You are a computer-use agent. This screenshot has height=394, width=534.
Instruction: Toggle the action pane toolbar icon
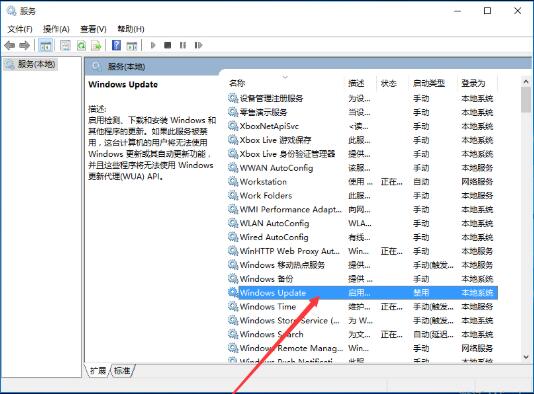[x=131, y=45]
